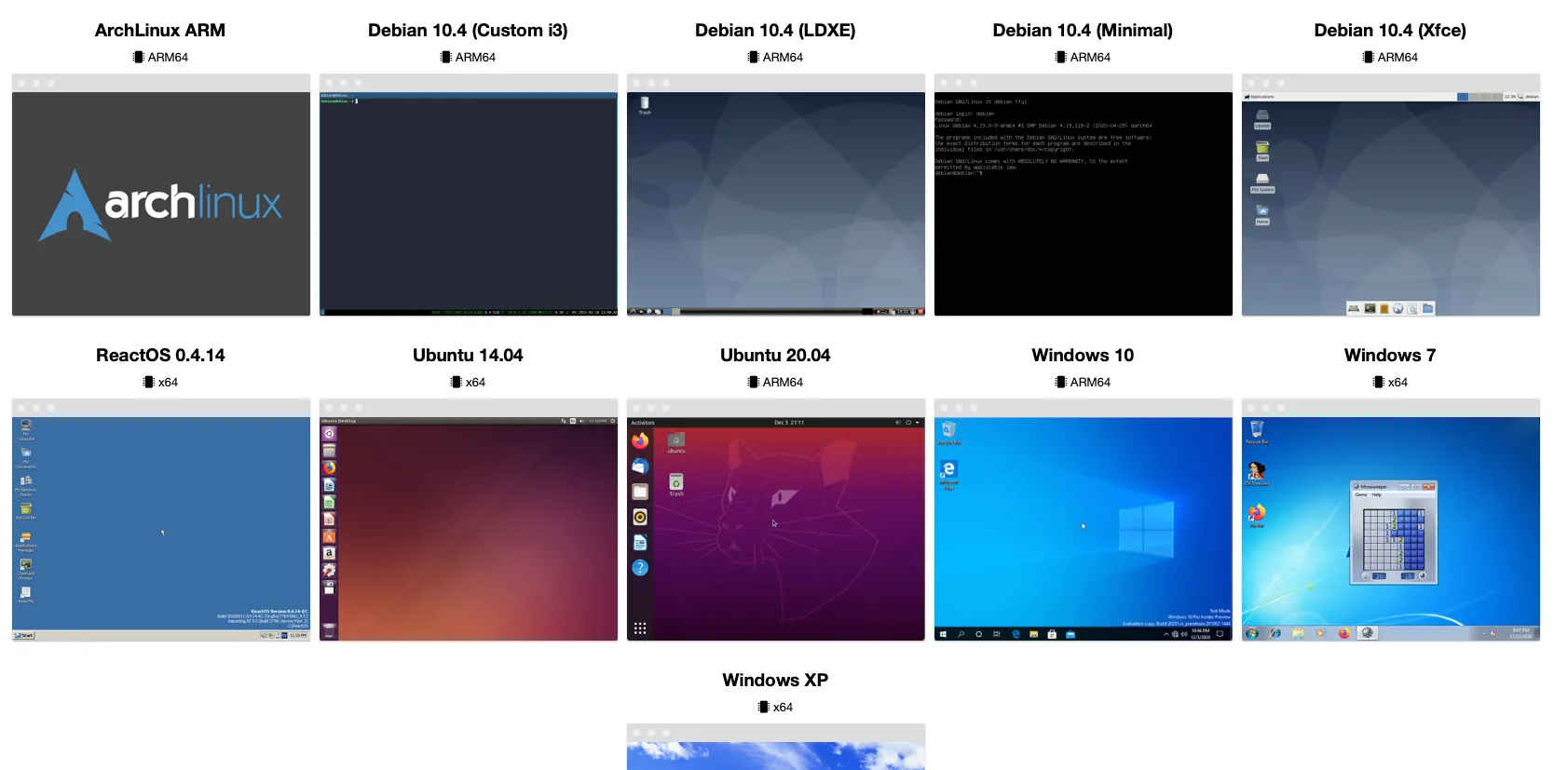Click the chip icon under Debian 10.4 (Xfce)
The image size is (1568, 770).
pos(1368,57)
